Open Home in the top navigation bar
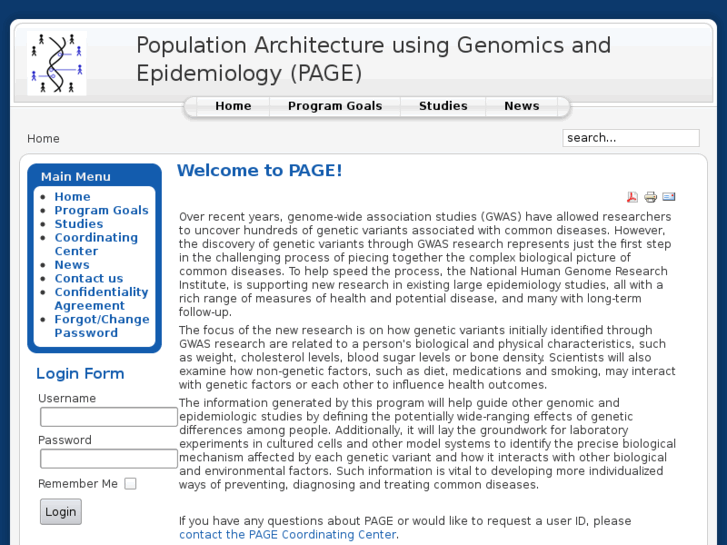The image size is (727, 545). tap(233, 106)
